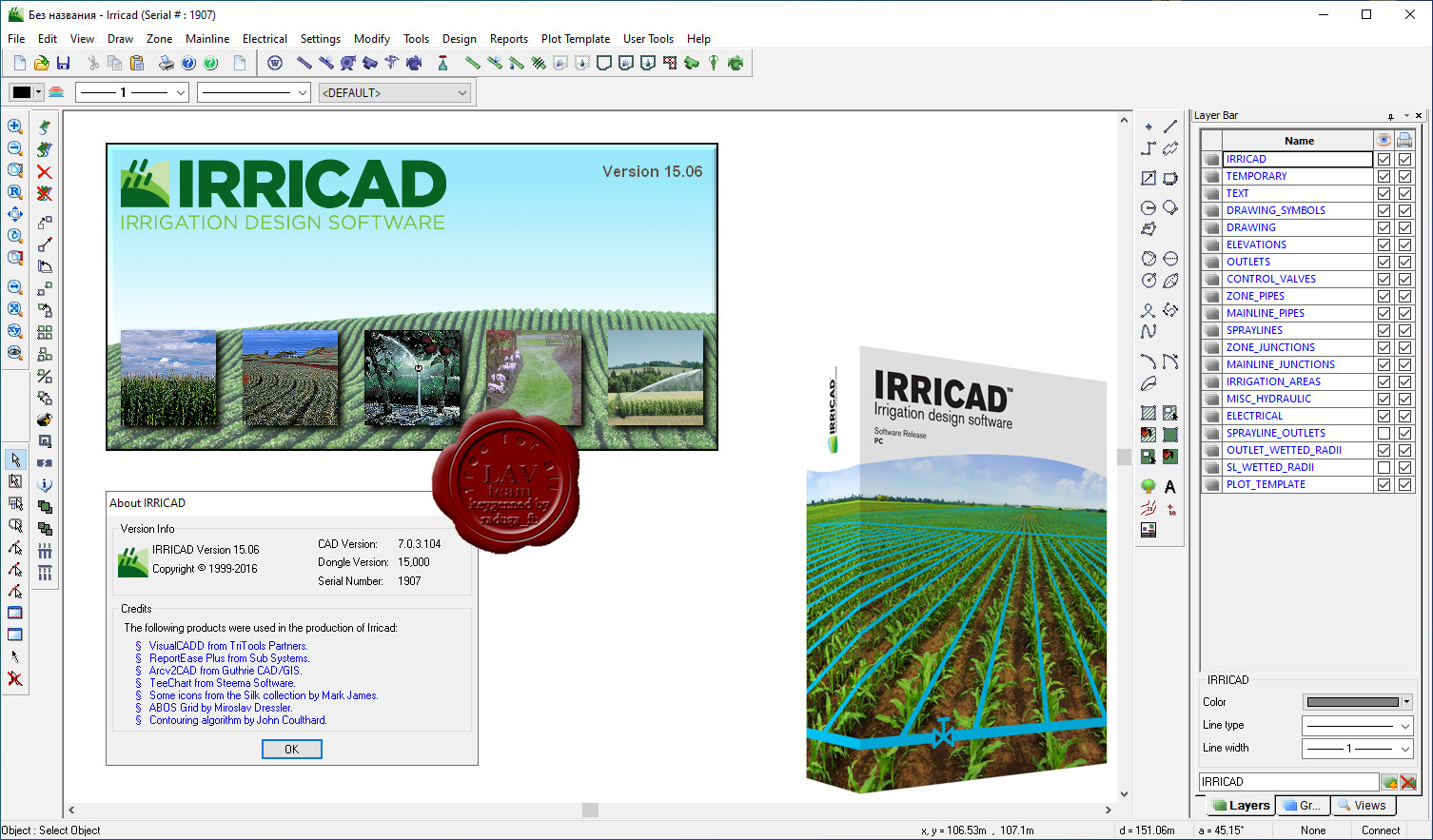This screenshot has width=1433, height=840.
Task: Click the New file icon
Action: pyautogui.click(x=20, y=63)
